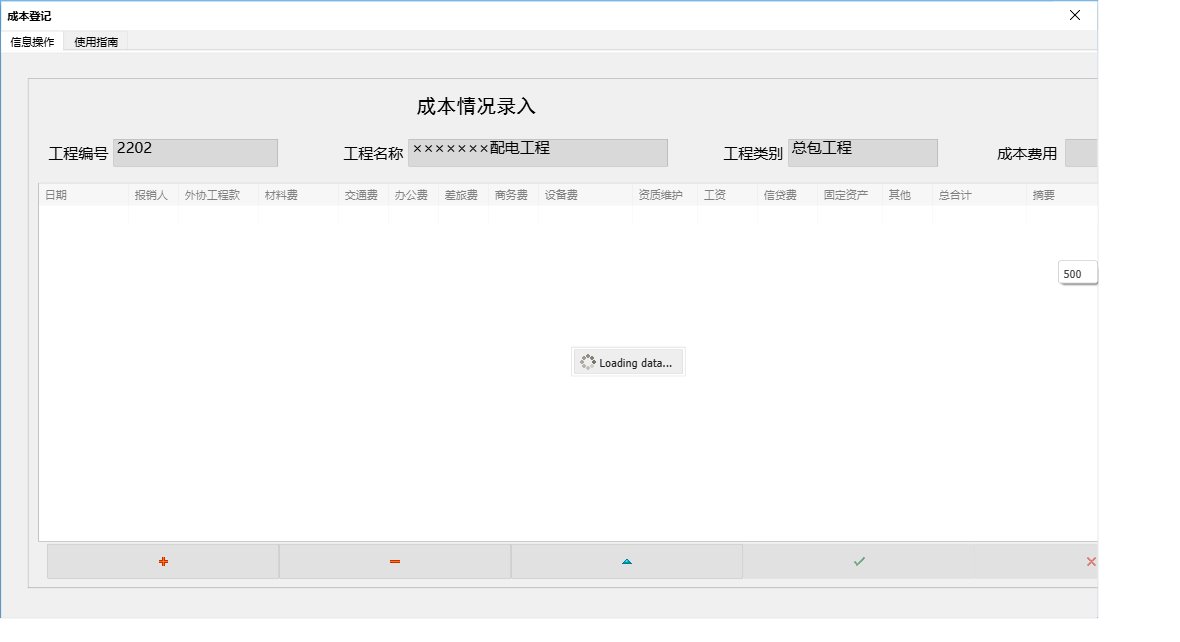The height and width of the screenshot is (642, 1180).
Task: Click the 固定资产 column header
Action: coord(846,195)
